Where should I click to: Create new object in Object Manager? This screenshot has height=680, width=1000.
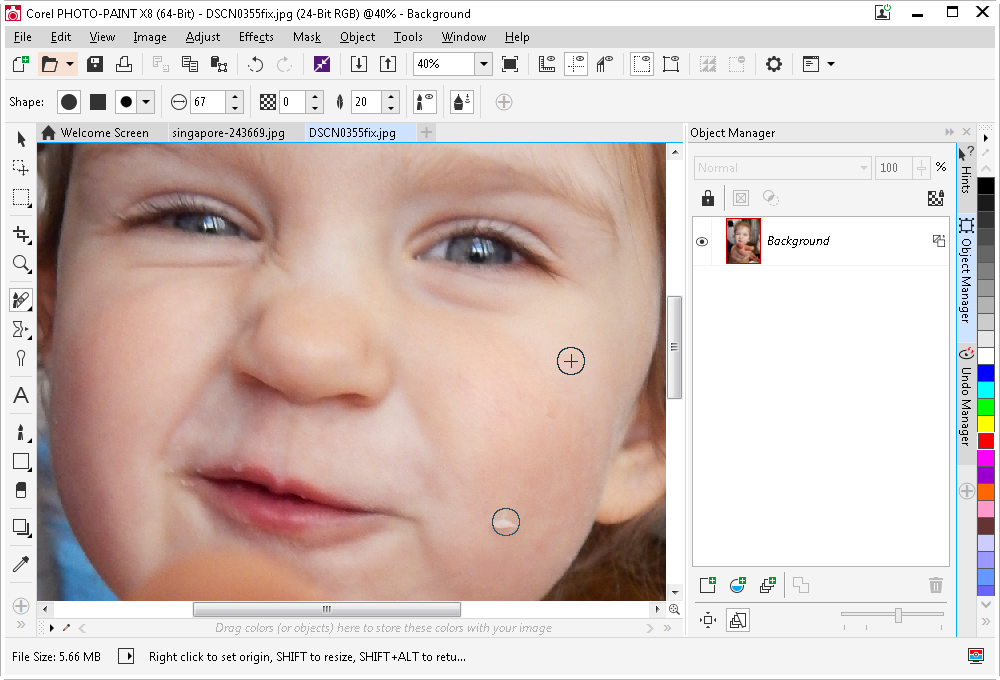click(708, 585)
